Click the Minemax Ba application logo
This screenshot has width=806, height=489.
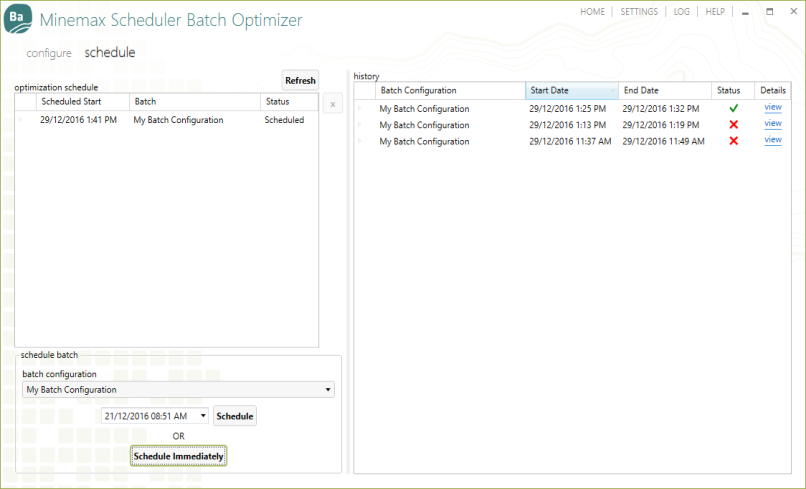pyautogui.click(x=18, y=19)
